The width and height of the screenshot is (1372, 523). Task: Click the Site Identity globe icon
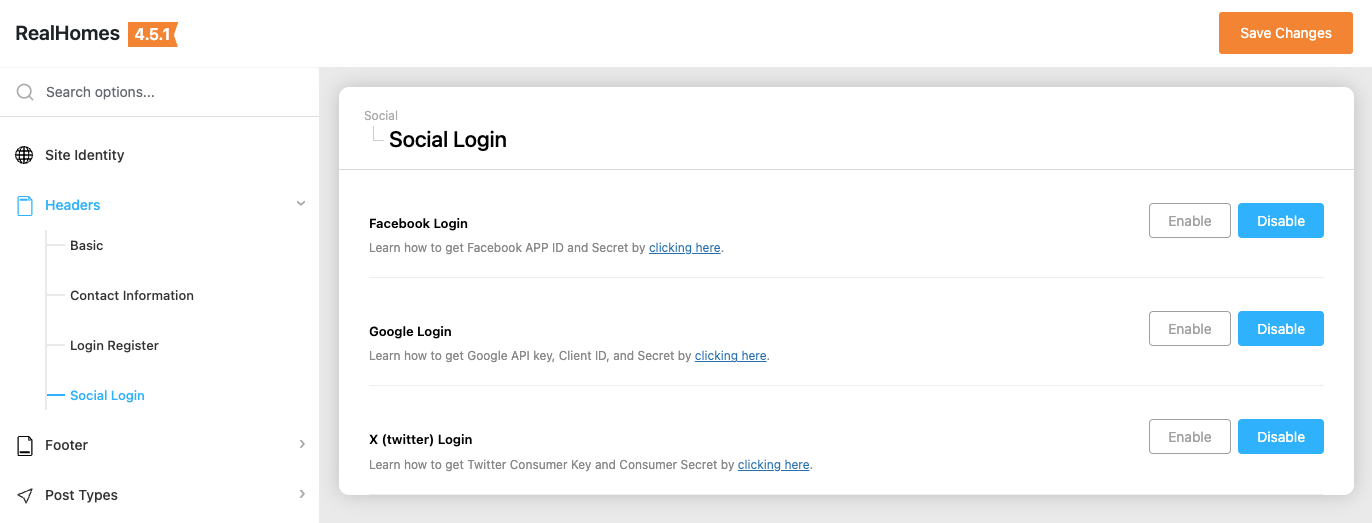25,155
